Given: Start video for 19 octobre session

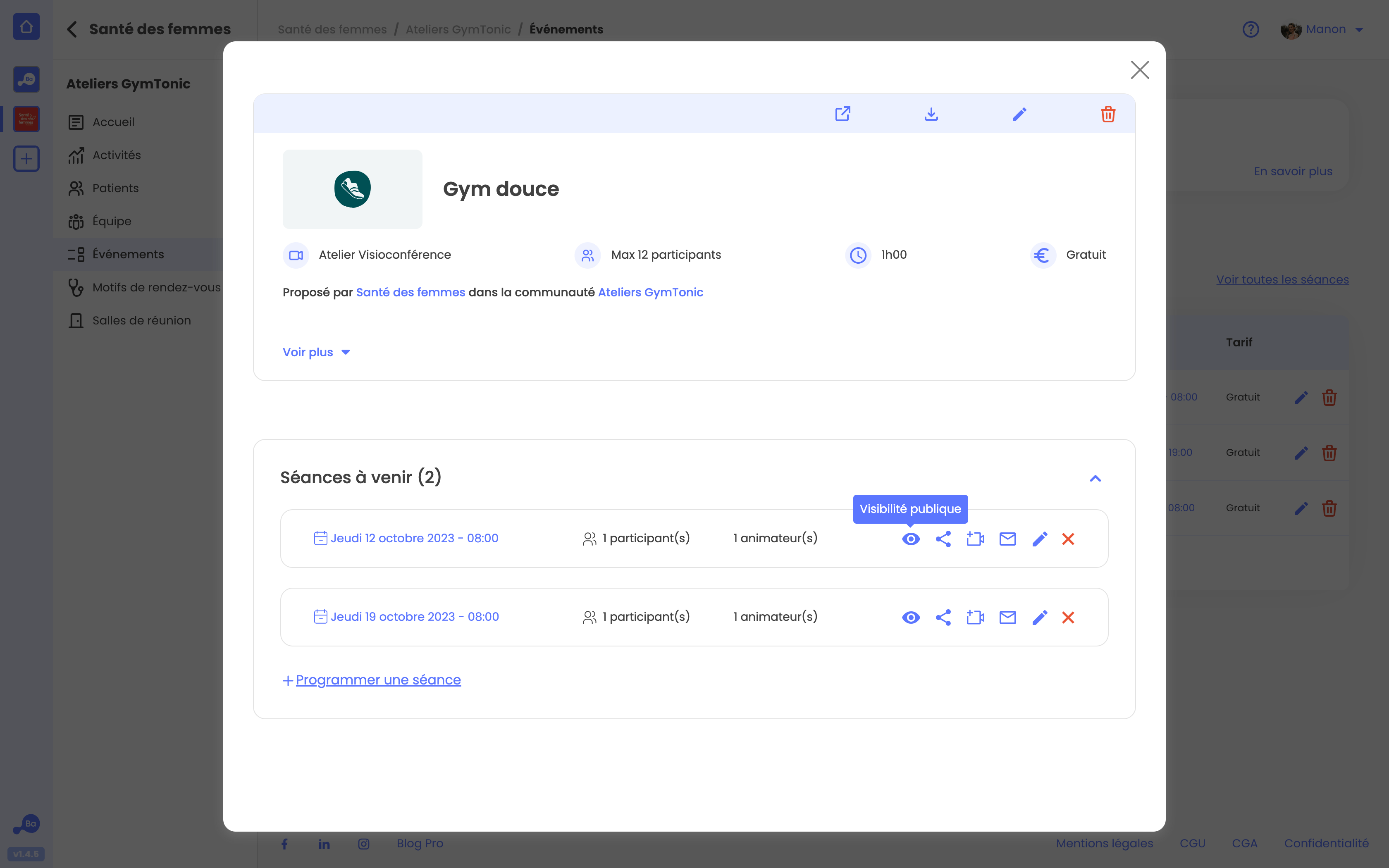Looking at the screenshot, I should tap(975, 617).
